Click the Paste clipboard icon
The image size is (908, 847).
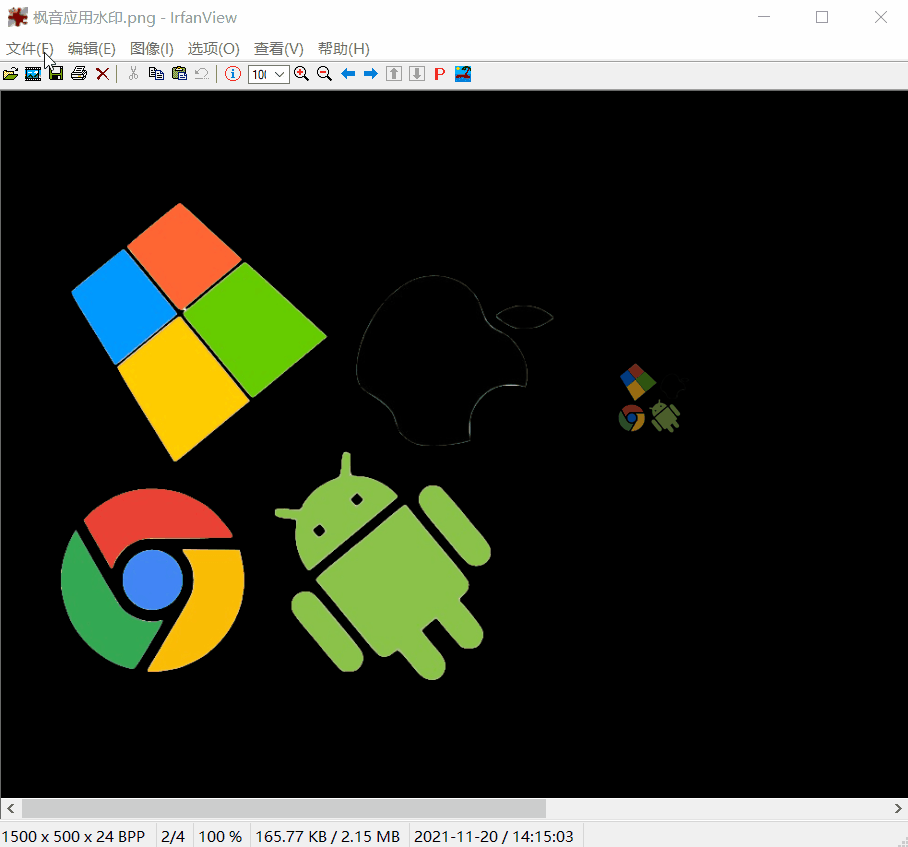[180, 74]
